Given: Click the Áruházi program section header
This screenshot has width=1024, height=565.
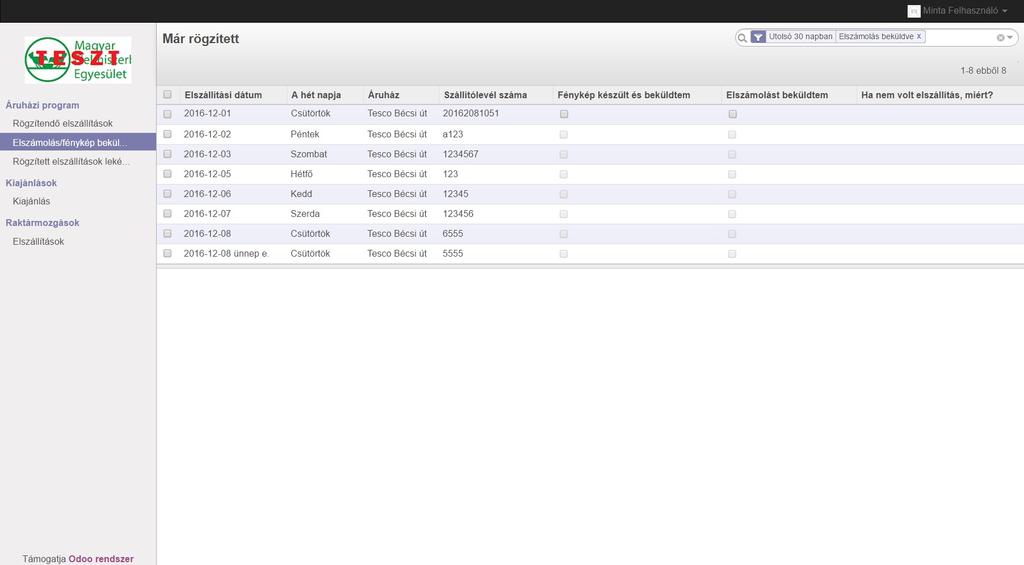Looking at the screenshot, I should point(42,105).
